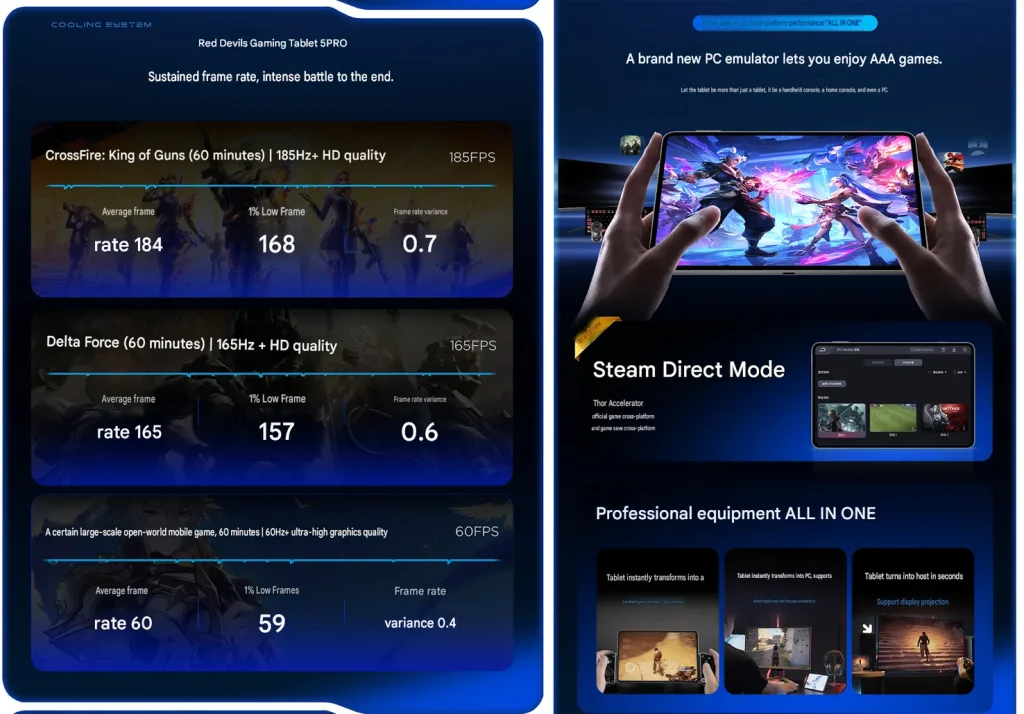Click the white arrow icon in the host projection card
Viewport: 1024px width, 714px height.
click(x=867, y=628)
